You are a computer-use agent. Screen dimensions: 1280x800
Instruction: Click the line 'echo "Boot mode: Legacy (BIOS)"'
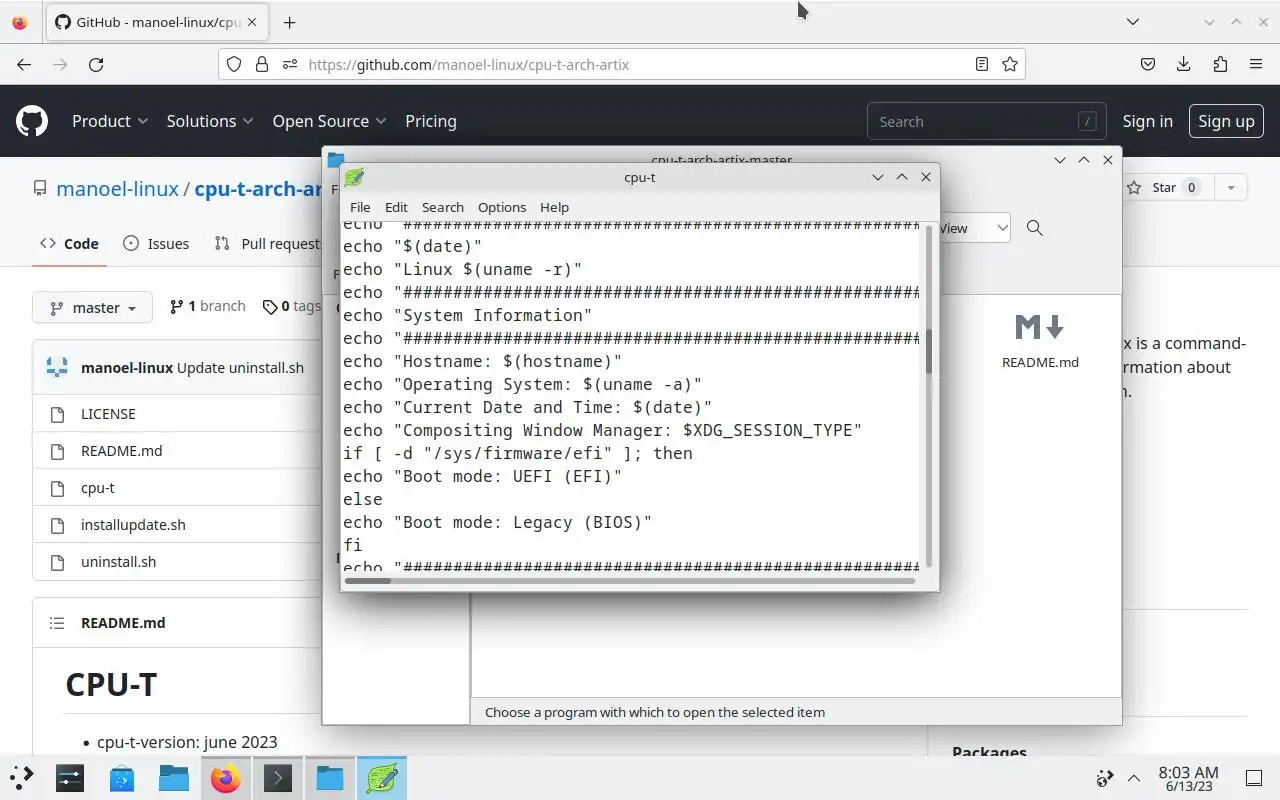498,522
